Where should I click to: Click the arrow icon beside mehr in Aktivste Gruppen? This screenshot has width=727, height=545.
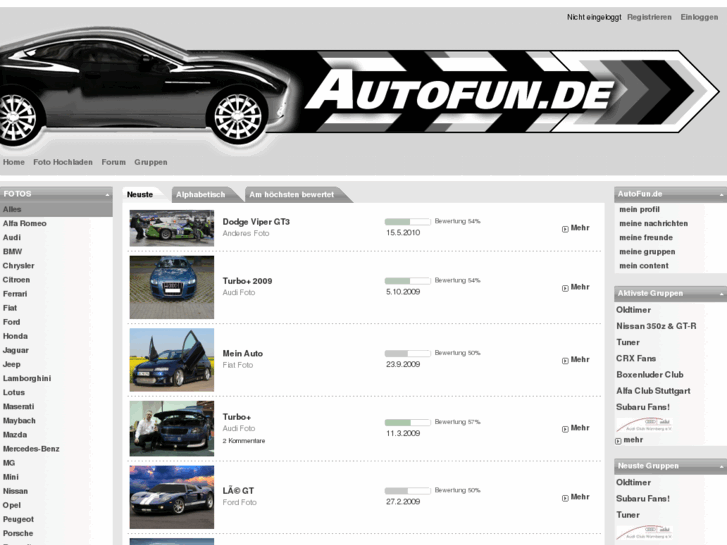(618, 441)
